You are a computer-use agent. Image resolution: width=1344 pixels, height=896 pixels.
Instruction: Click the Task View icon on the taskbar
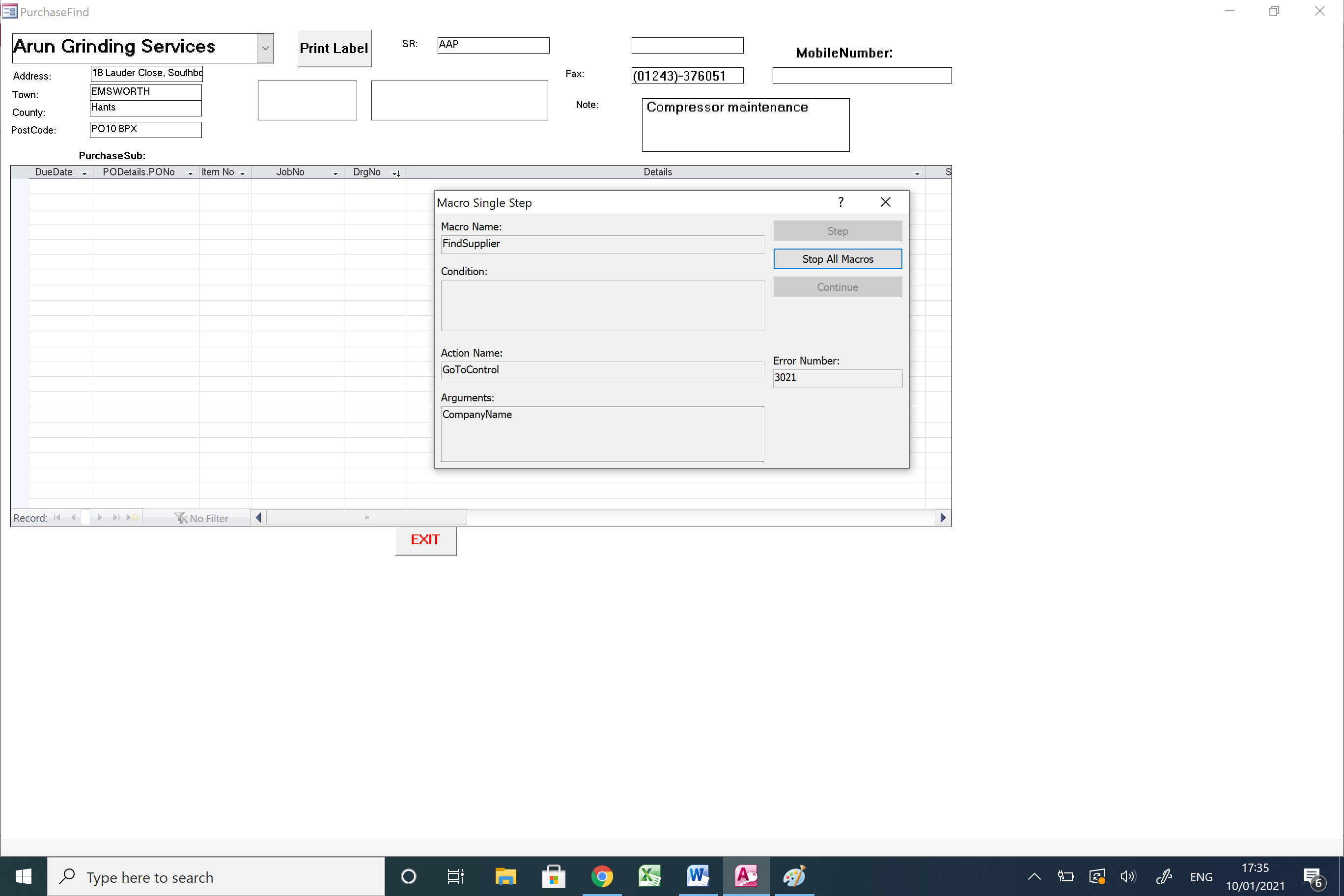pos(455,876)
